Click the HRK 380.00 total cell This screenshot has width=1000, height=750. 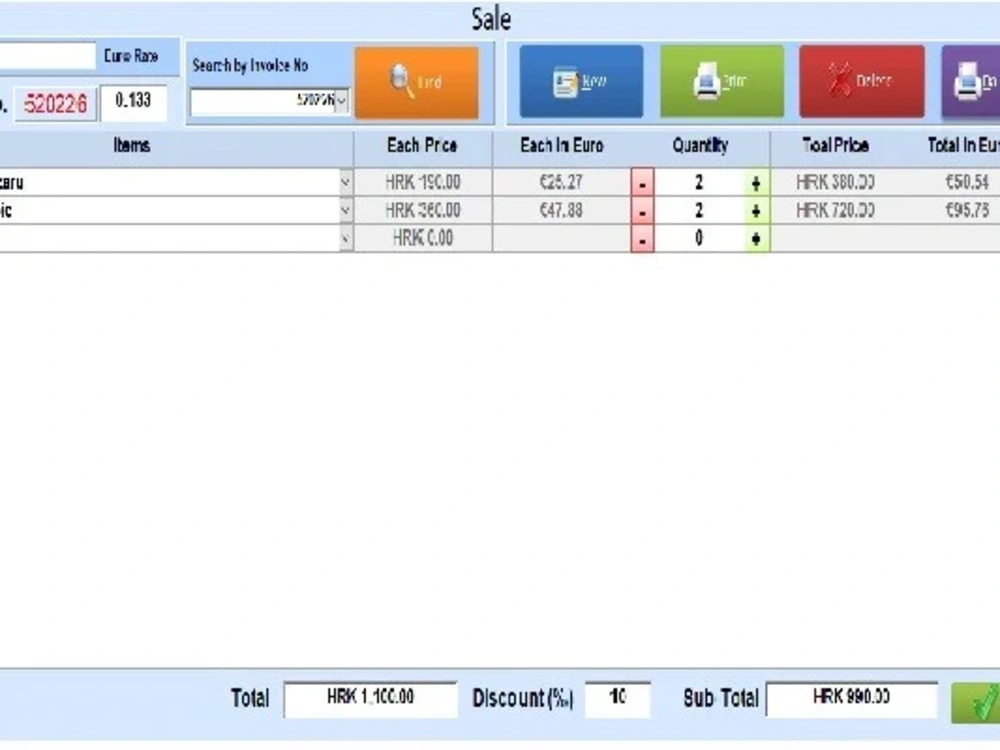(x=835, y=183)
